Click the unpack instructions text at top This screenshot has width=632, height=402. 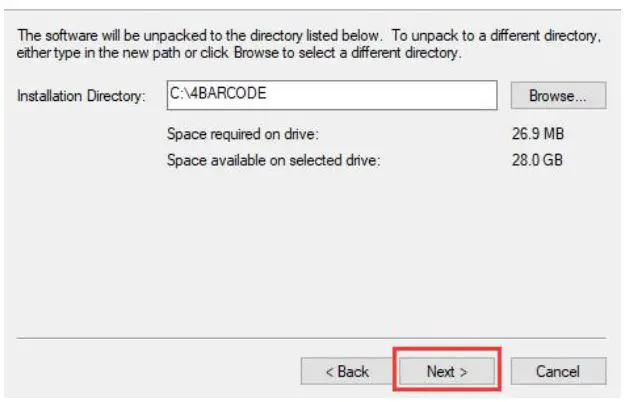click(309, 44)
